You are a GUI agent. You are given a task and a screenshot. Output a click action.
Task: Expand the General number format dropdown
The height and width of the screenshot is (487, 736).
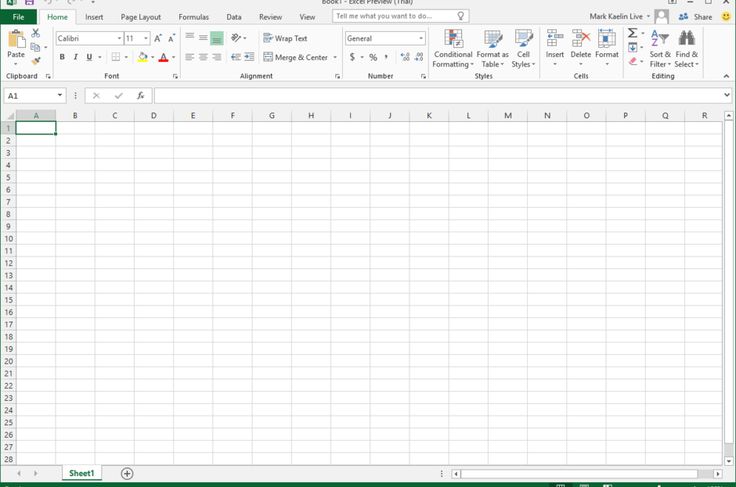coord(421,38)
